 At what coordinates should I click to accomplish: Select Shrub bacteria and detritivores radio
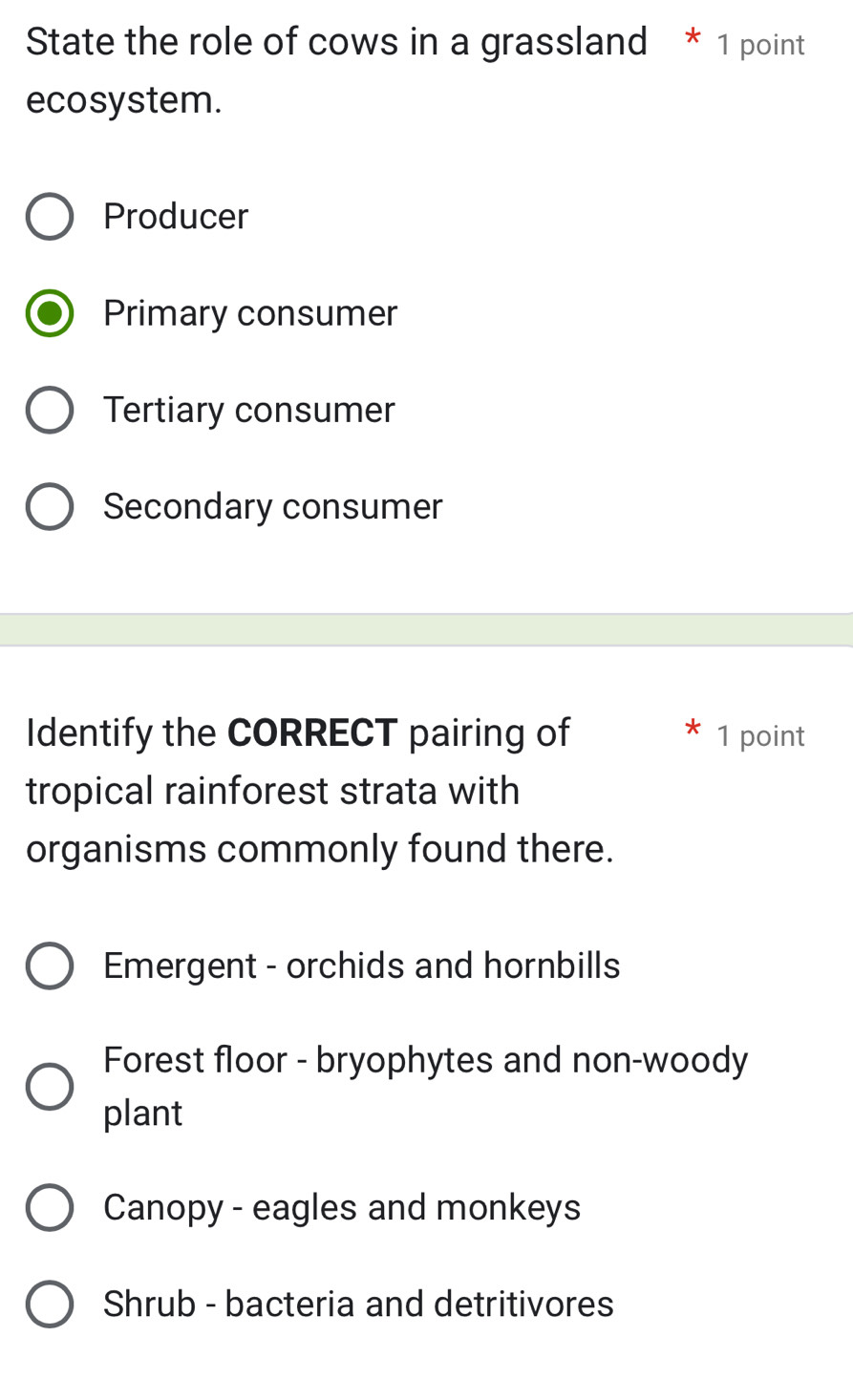click(50, 1305)
